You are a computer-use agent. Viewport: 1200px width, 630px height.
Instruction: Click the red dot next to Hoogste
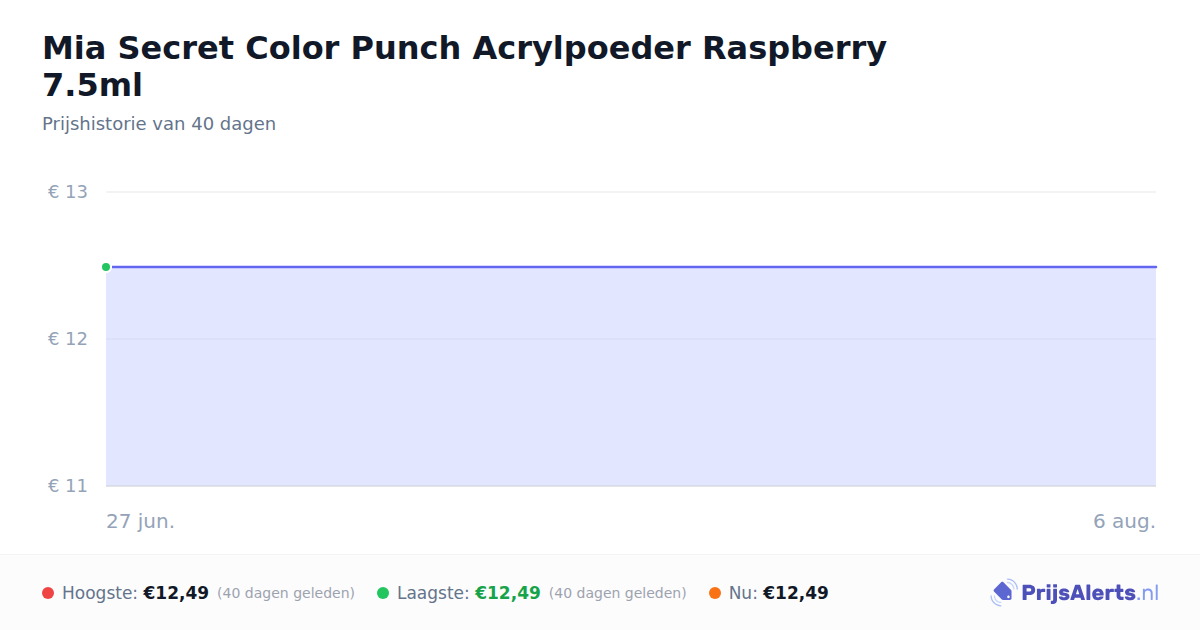[48, 593]
